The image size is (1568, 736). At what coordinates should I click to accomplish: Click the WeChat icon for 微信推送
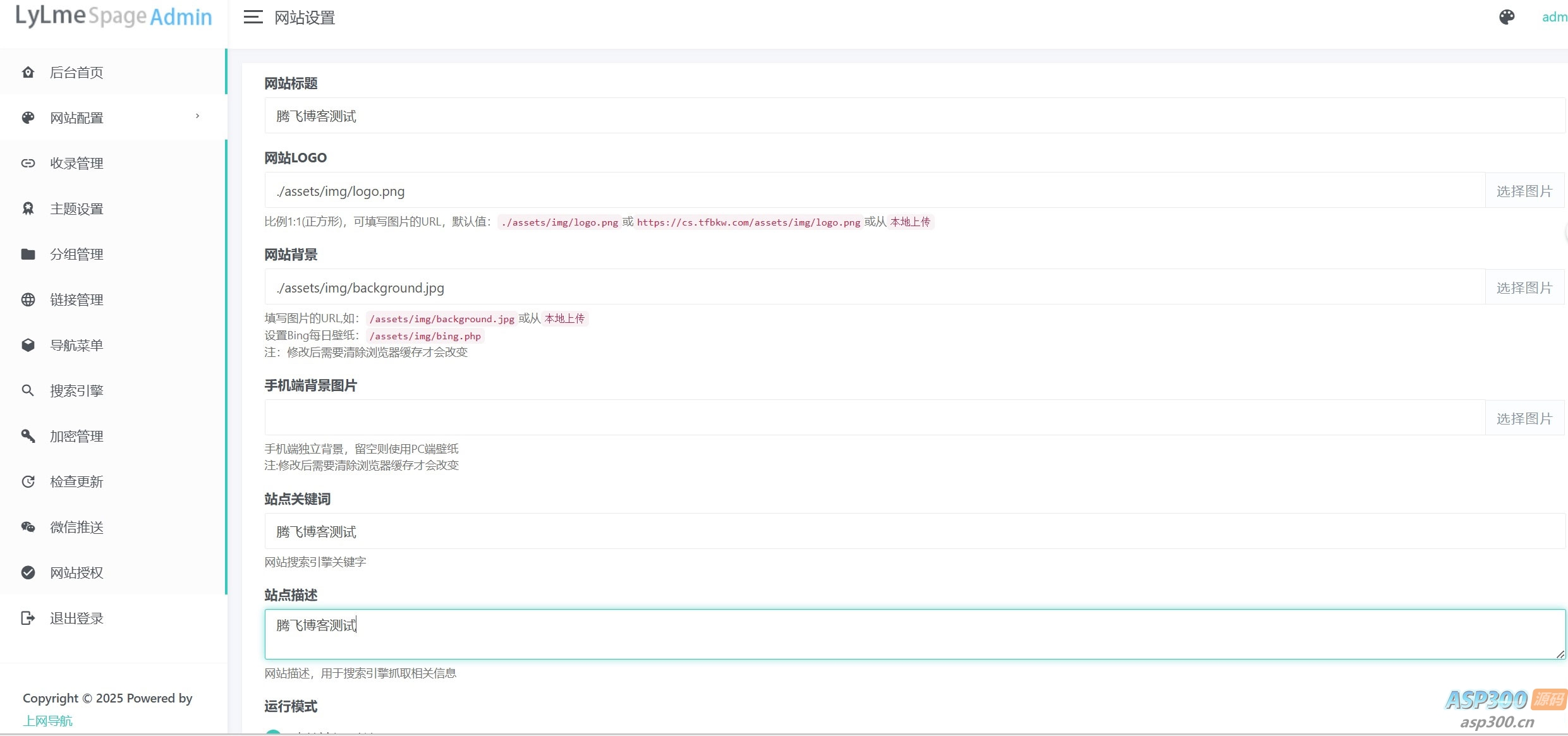(x=28, y=527)
